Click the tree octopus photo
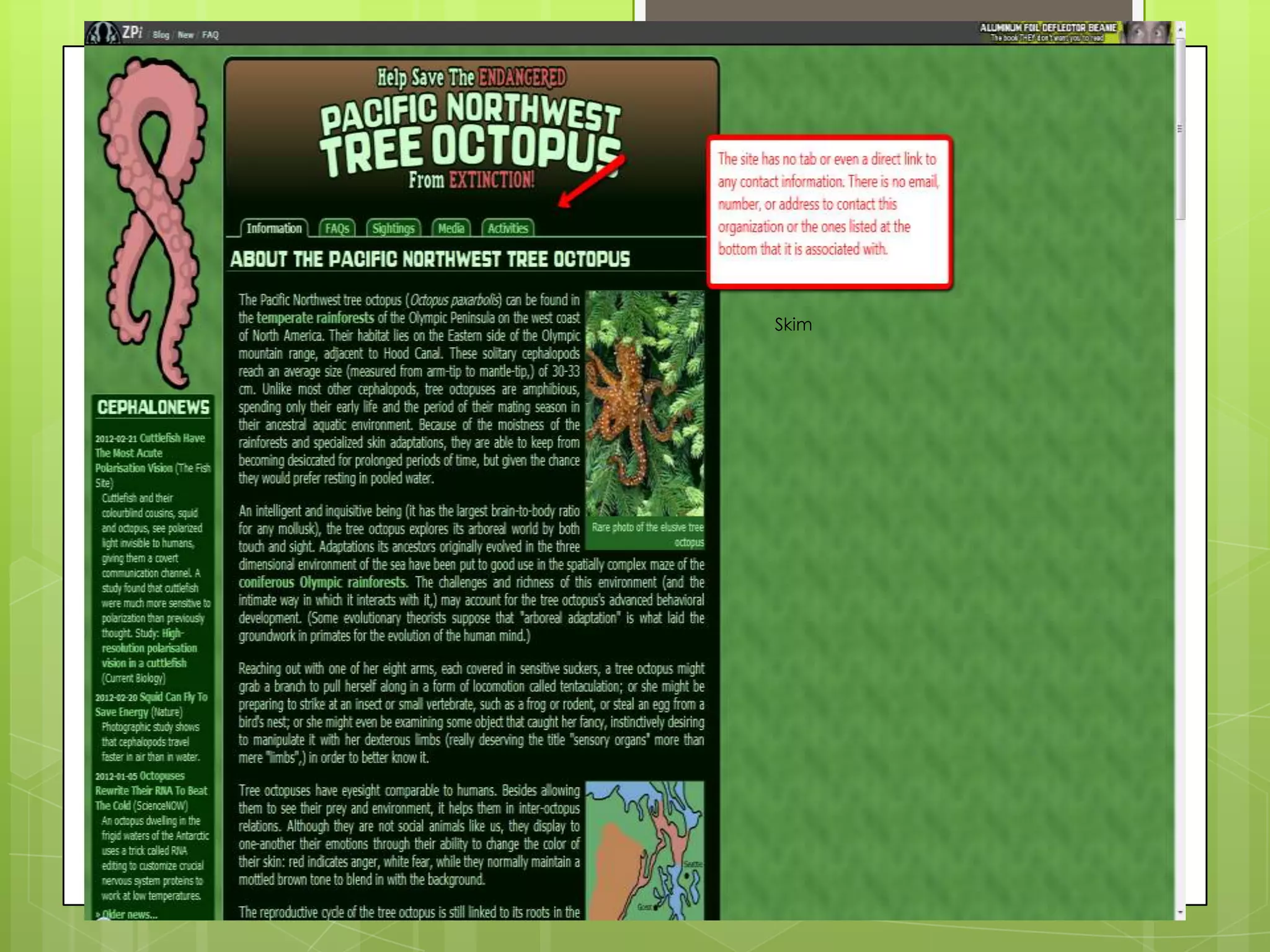This screenshot has width=1270, height=952. [645, 403]
